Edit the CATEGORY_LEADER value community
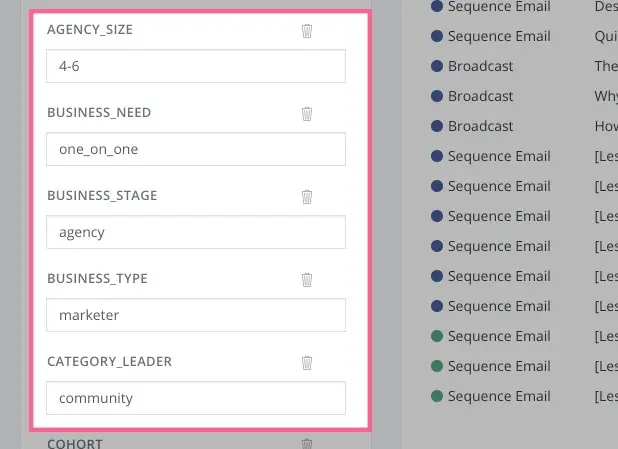 [196, 398]
